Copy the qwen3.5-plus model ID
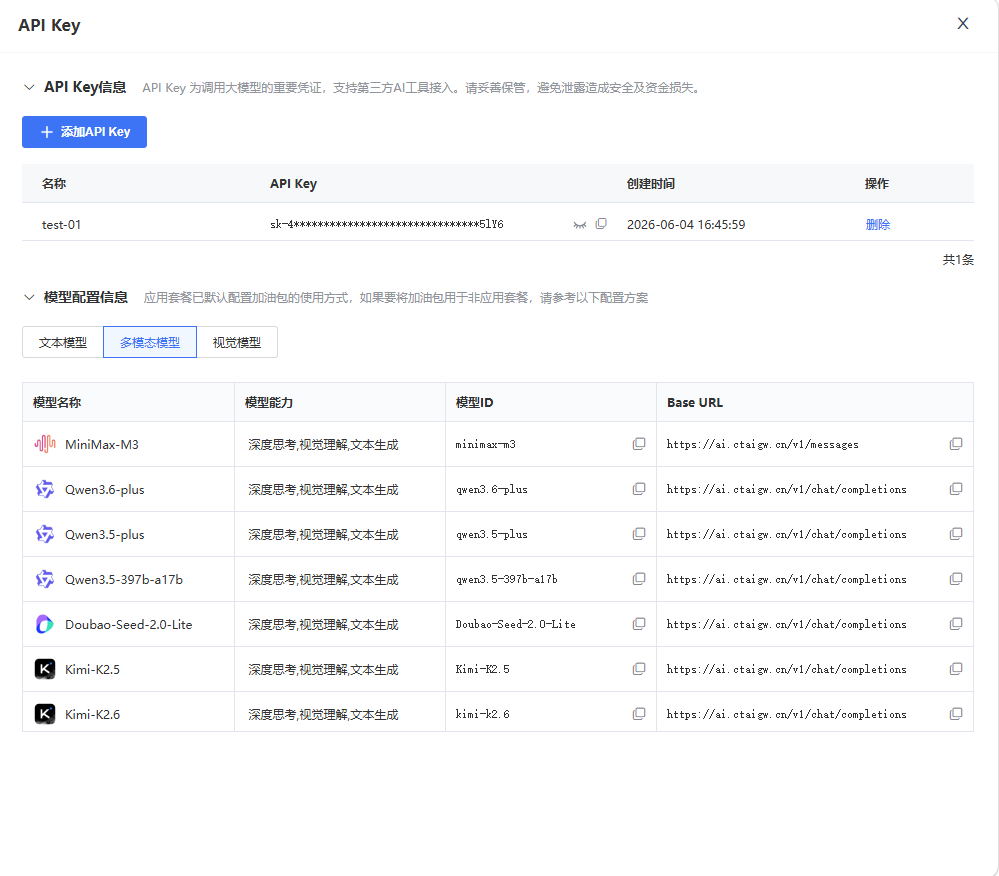The width and height of the screenshot is (999, 876). (639, 534)
